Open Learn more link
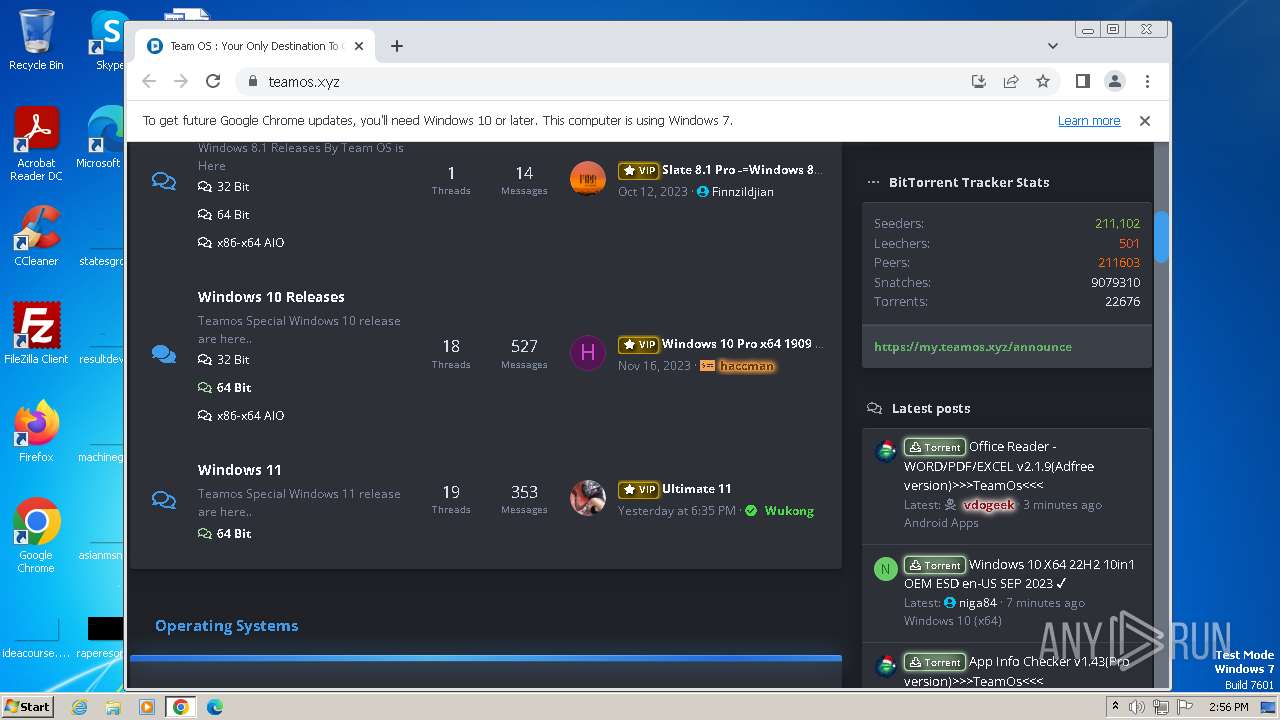This screenshot has height=720, width=1280. [x=1089, y=121]
